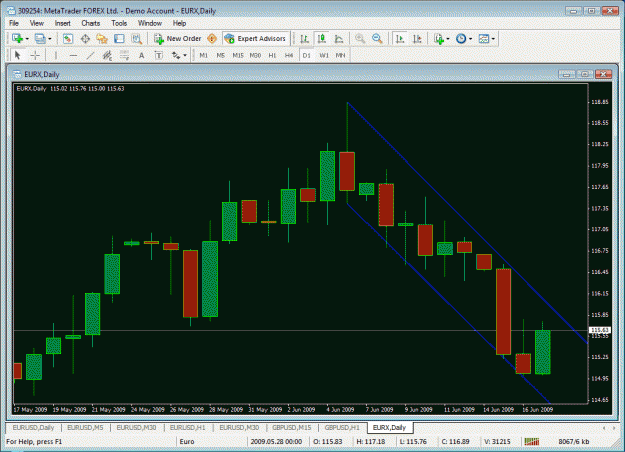The image size is (625, 452).
Task: Choose the text label 'T' tool
Action: pyautogui.click(x=159, y=55)
